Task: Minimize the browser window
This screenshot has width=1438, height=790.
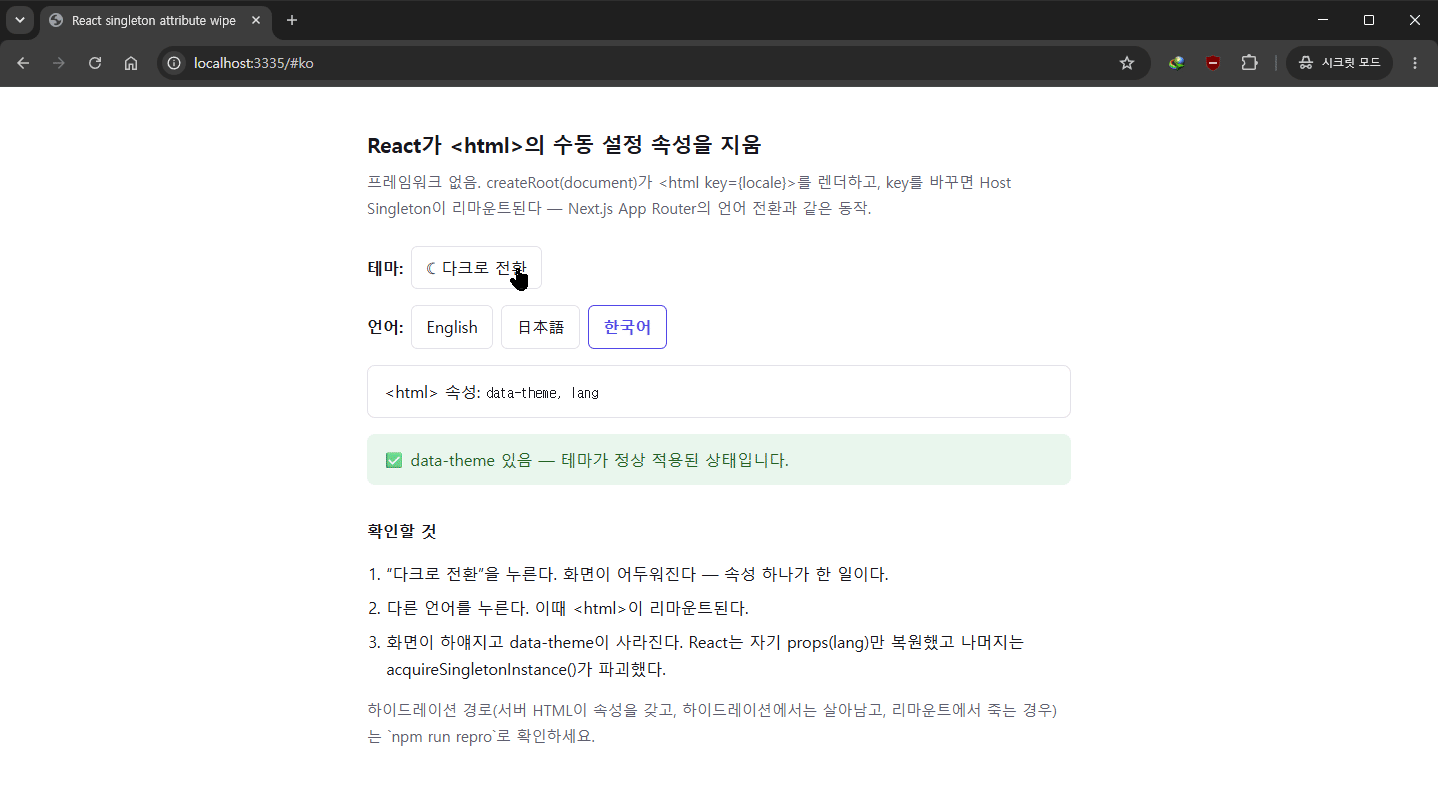Action: pyautogui.click(x=1323, y=20)
